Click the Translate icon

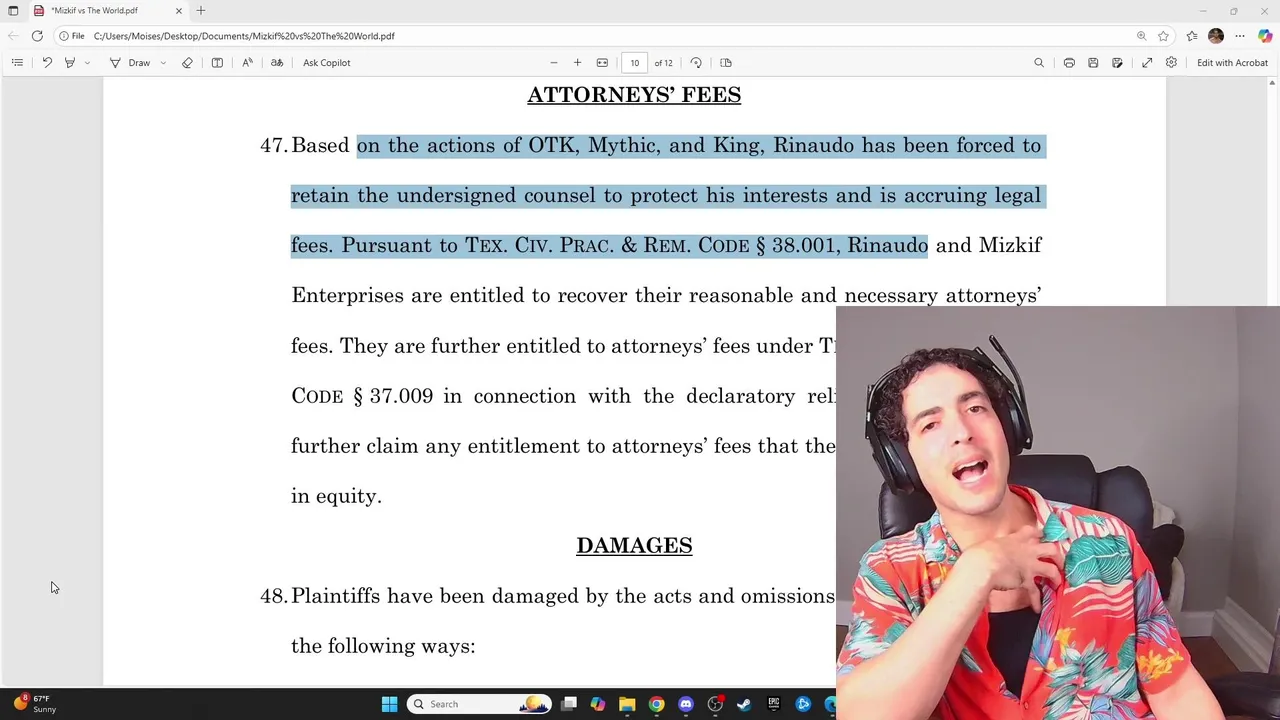coord(277,62)
